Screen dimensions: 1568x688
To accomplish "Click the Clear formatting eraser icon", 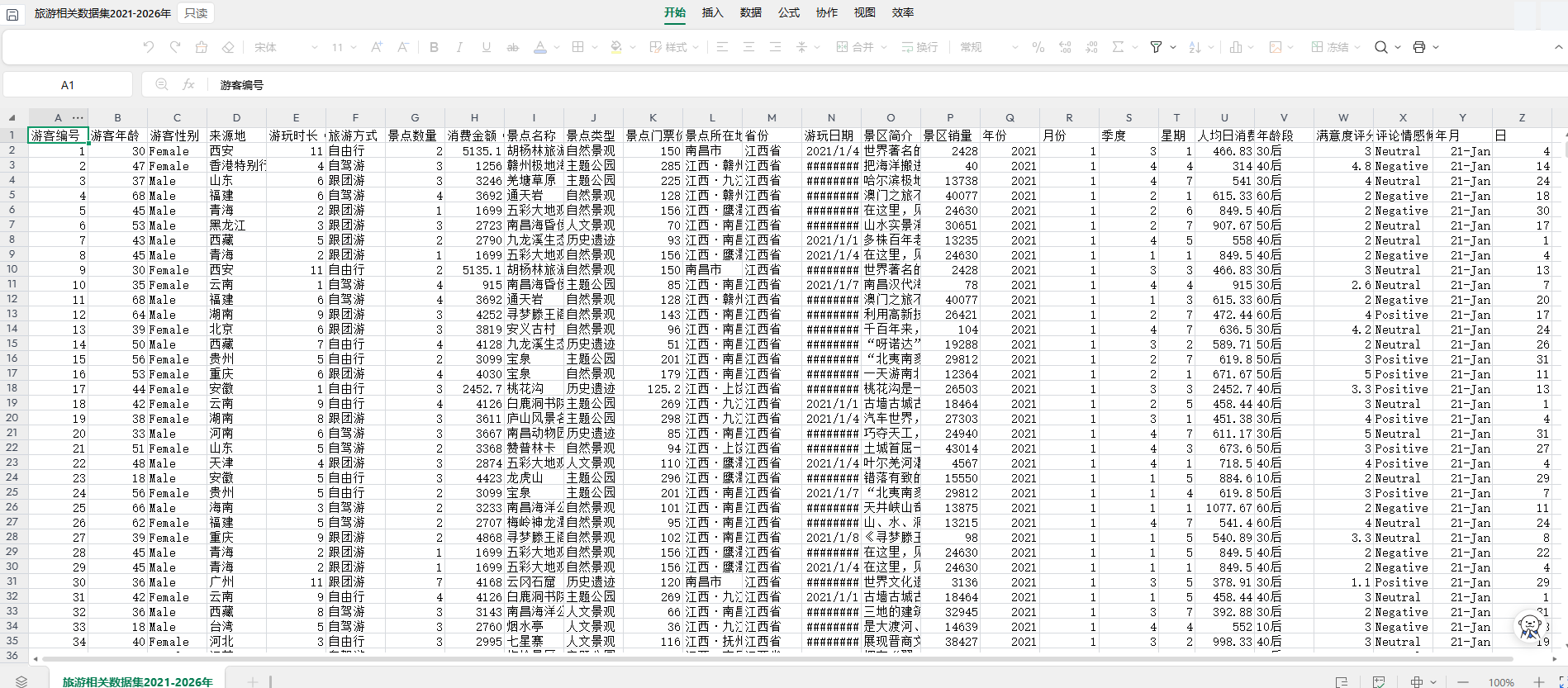I will coord(228,47).
